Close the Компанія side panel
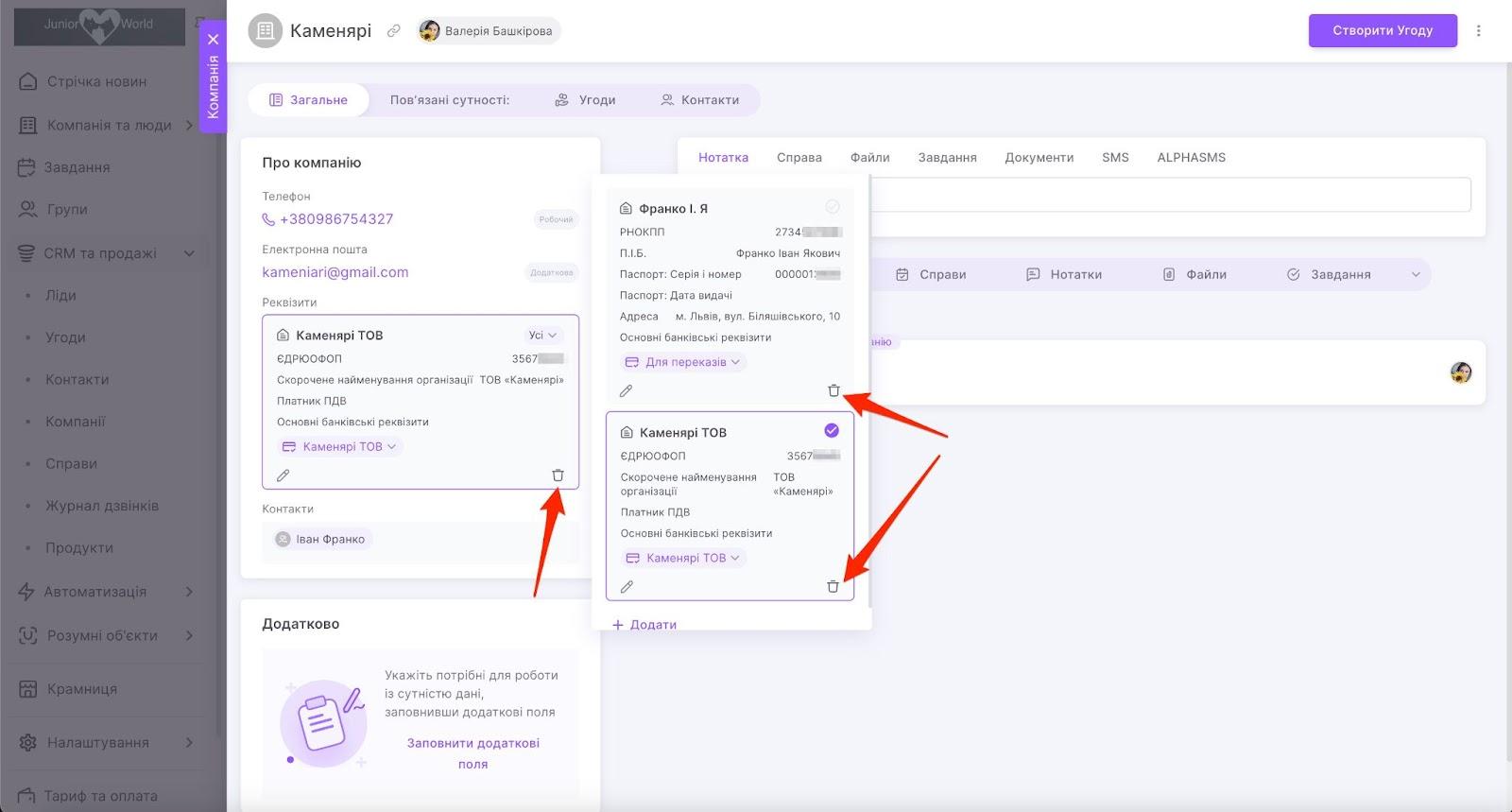Viewport: 1512px width, 812px height. pos(214,40)
